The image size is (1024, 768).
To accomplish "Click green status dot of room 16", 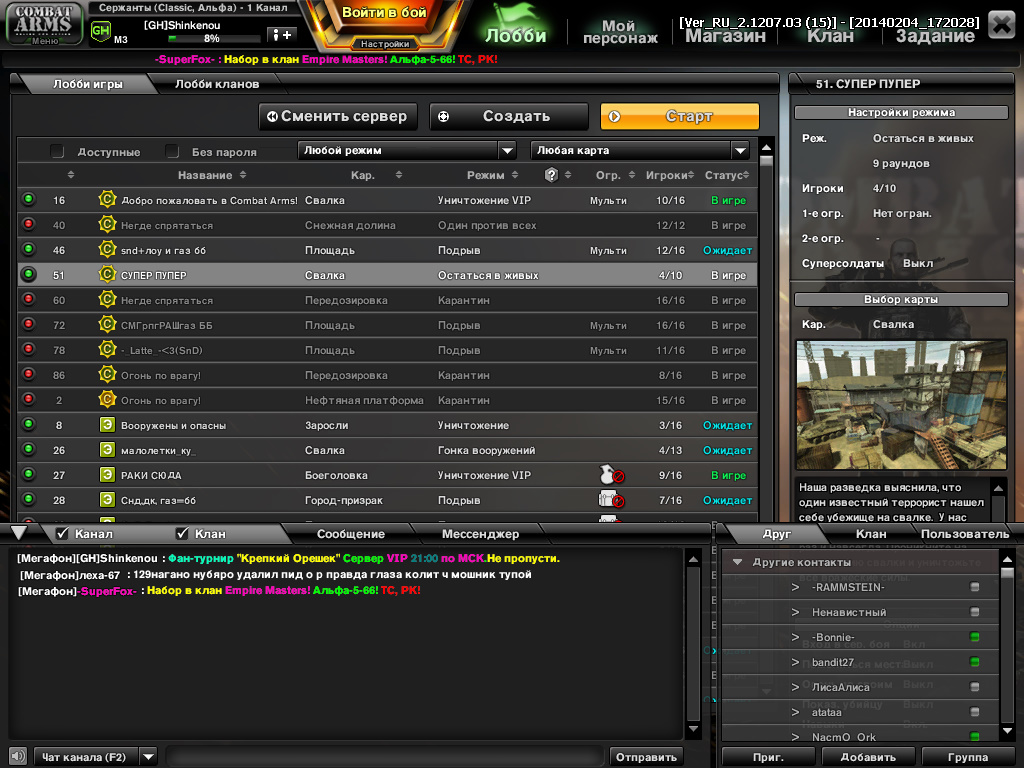I will (29, 199).
